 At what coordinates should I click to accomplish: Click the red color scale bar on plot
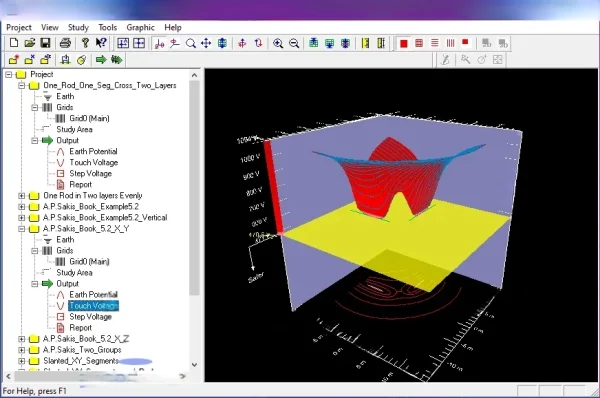pyautogui.click(x=273, y=187)
